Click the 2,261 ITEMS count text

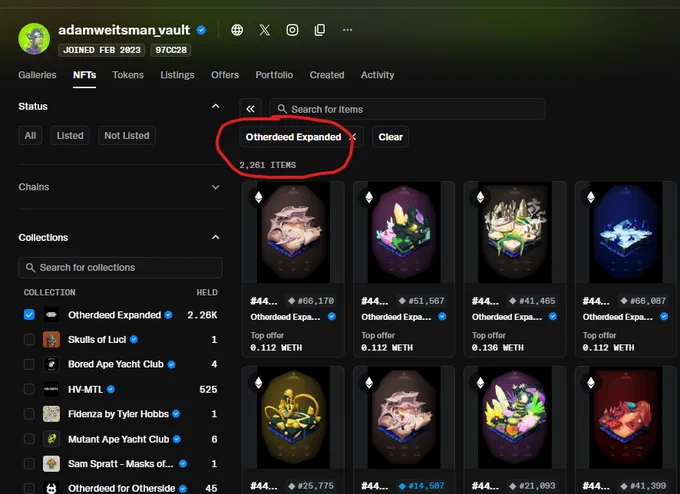pos(268,165)
